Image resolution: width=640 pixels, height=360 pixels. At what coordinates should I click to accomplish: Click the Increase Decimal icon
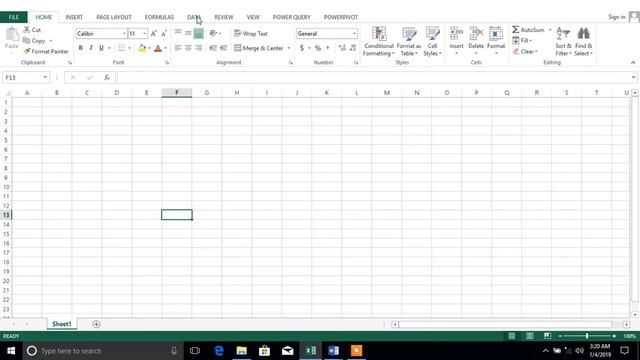point(342,48)
